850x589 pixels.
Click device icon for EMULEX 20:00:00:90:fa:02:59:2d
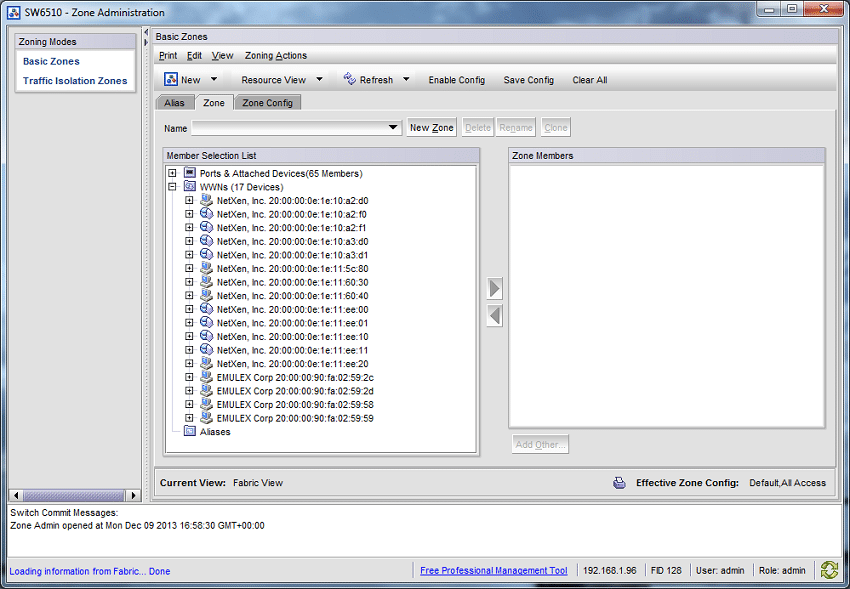207,390
